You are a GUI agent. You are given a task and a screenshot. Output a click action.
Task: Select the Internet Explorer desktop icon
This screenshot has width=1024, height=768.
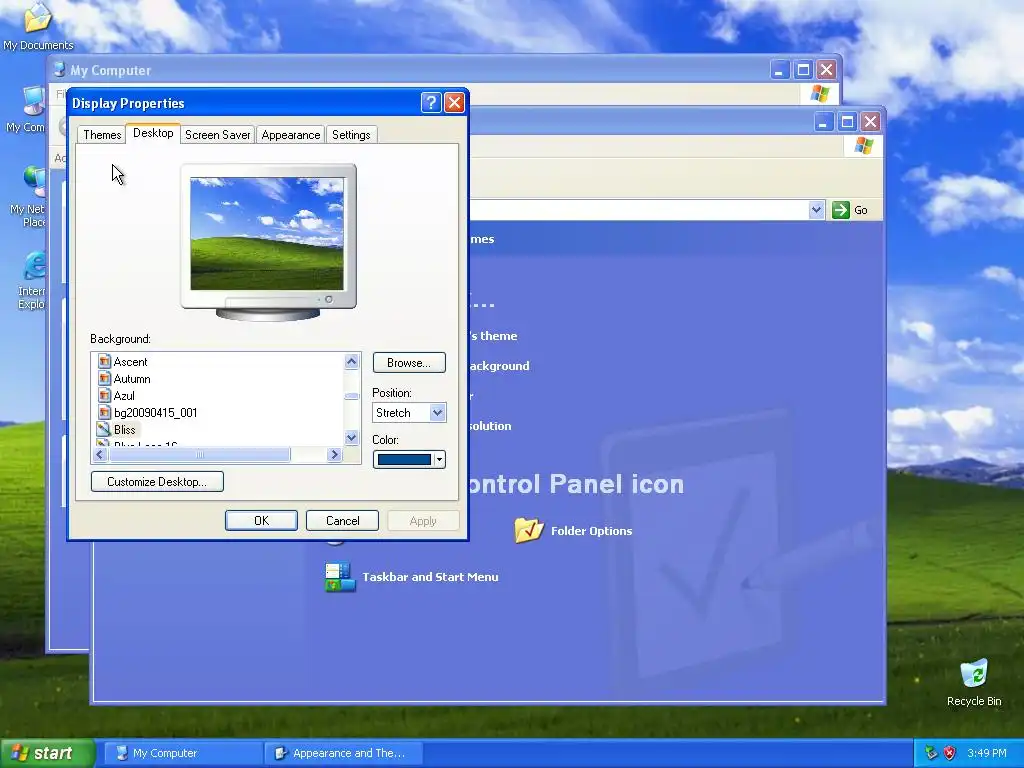pyautogui.click(x=33, y=280)
